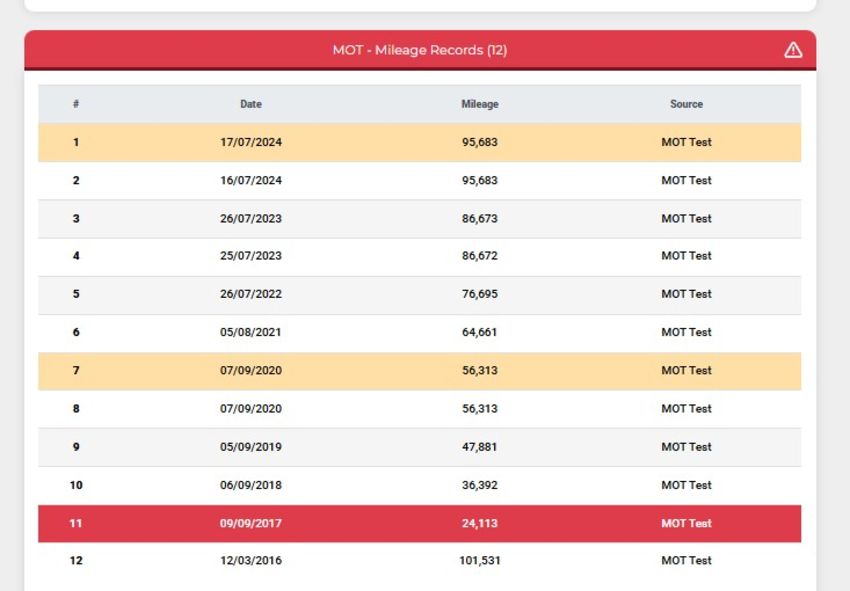Select the 25/07/2023 date cell
The image size is (850, 591).
click(x=251, y=256)
